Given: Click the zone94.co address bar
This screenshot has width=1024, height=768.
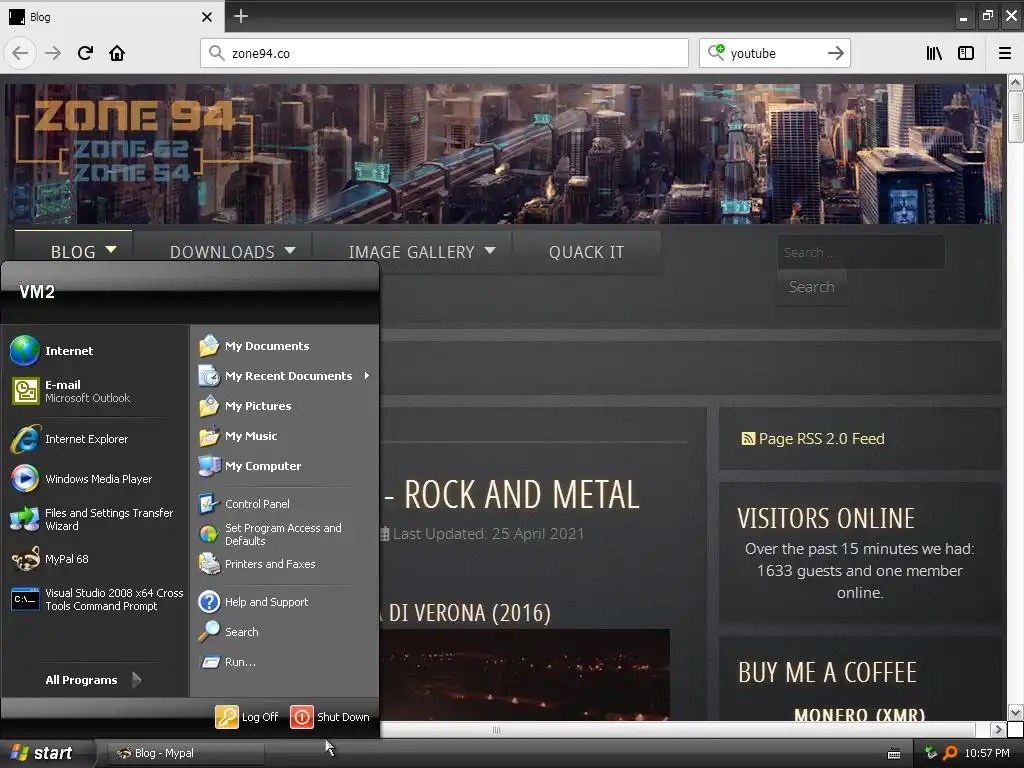Looking at the screenshot, I should pos(444,53).
